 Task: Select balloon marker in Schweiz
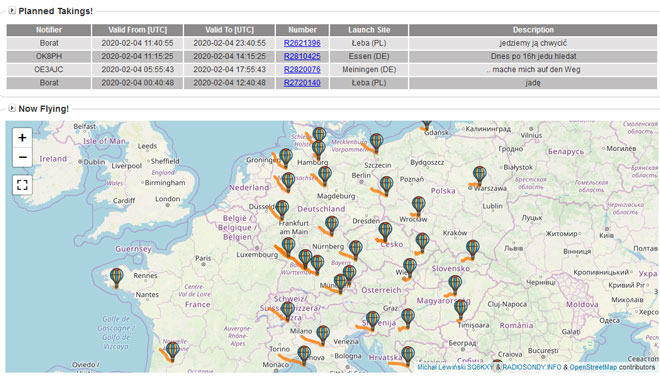point(287,311)
